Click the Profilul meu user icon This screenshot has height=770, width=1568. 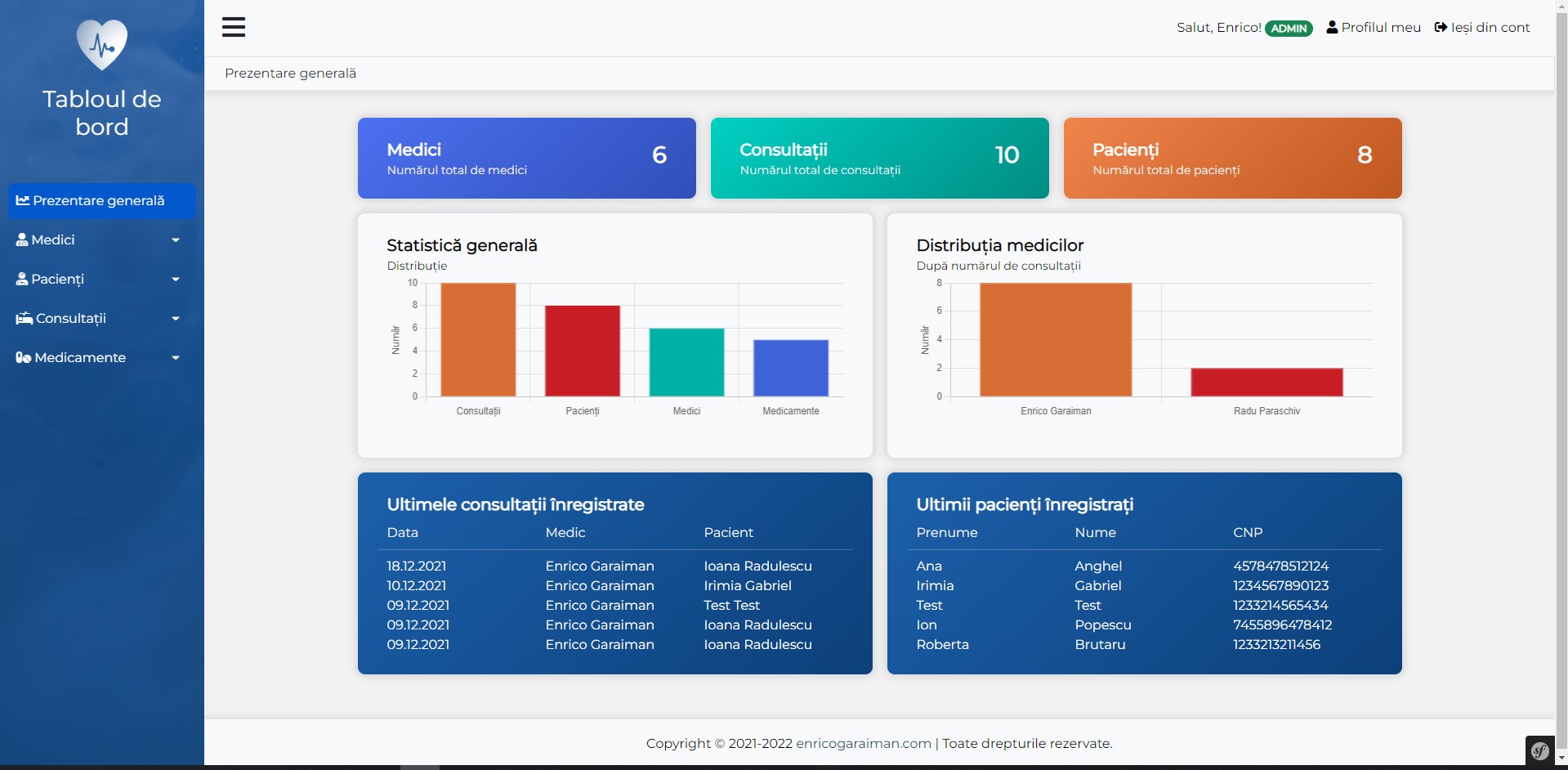[1331, 26]
